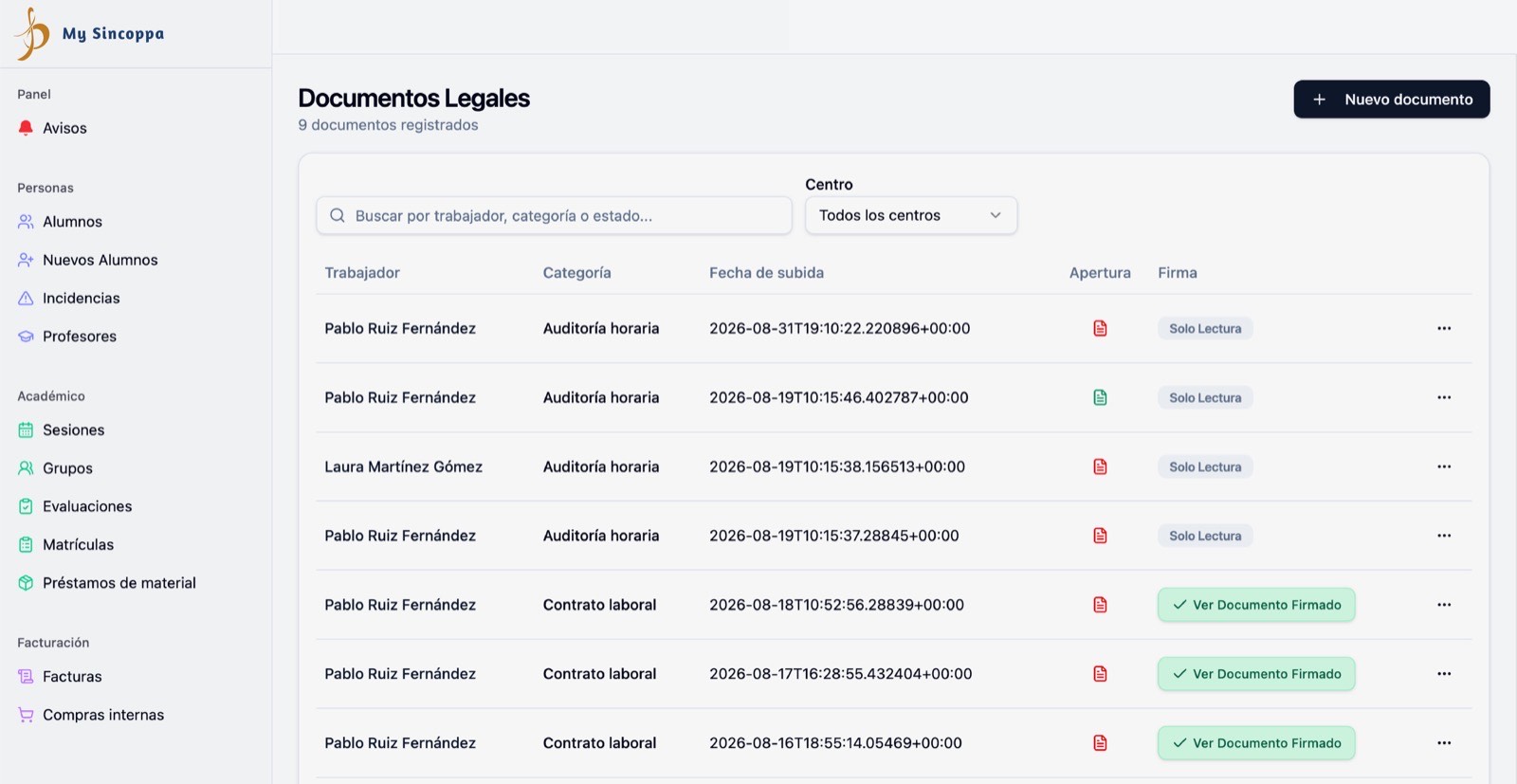This screenshot has width=1517, height=784.
Task: Open more options for 10:15:46 document row
Action: point(1444,397)
